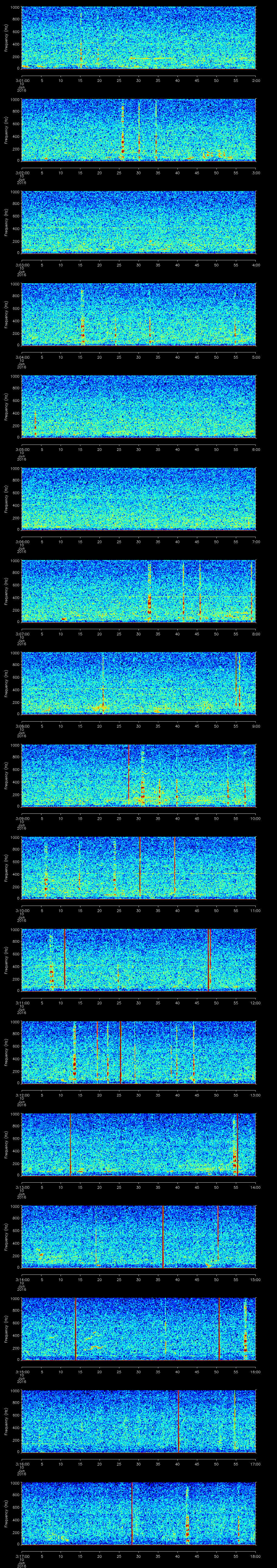
Task: Click the 8:00 end time label
Action: click(256, 634)
